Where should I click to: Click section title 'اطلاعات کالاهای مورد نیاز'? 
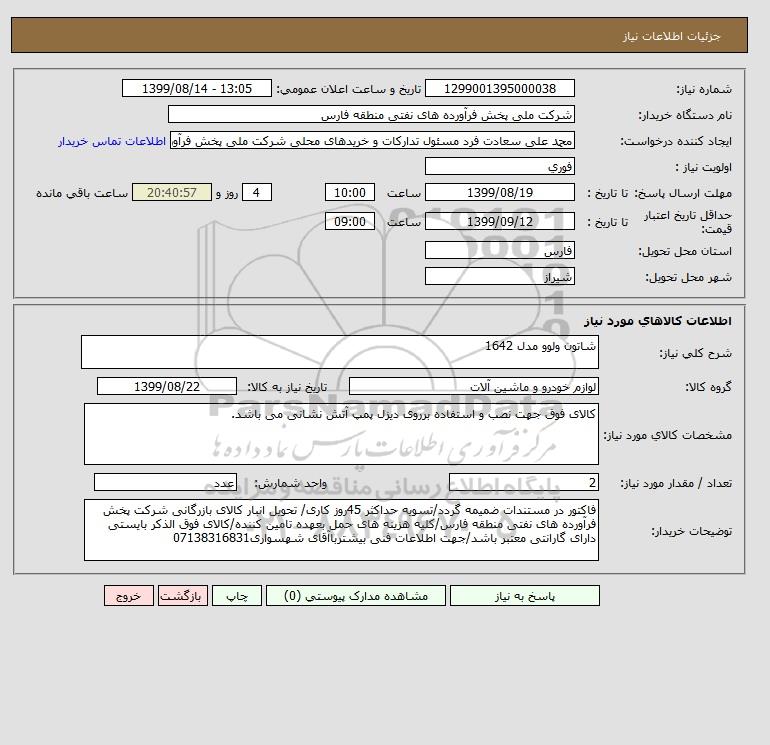(x=658, y=321)
